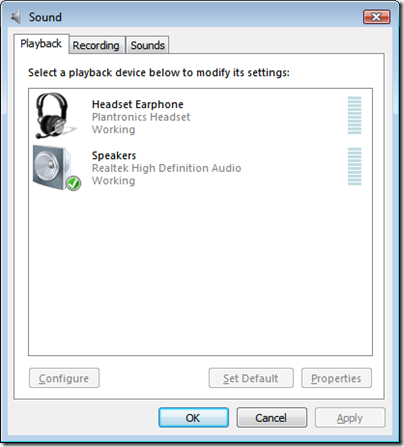Select the Headset Earphone headphones icon
This screenshot has height=447, width=404.
pos(55,115)
